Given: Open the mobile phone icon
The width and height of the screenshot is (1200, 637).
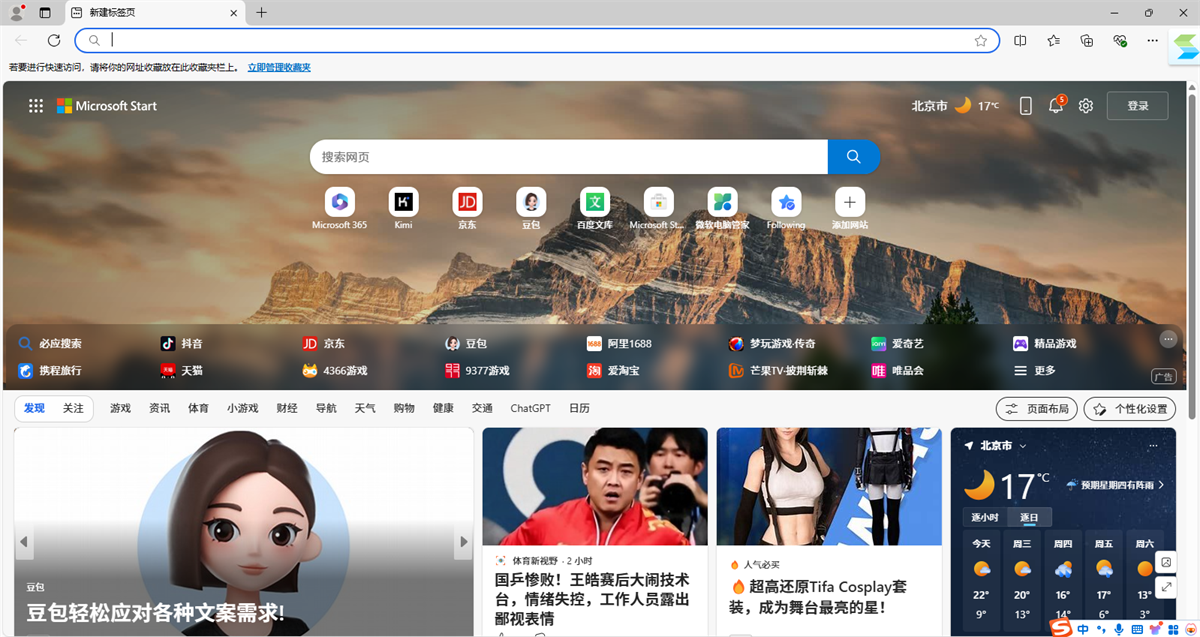Looking at the screenshot, I should [1025, 106].
